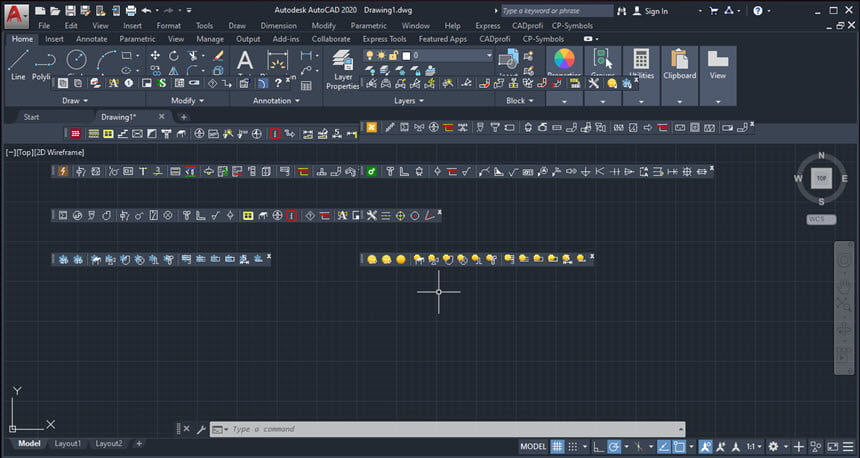Click the lightning bolt icon on electrical toolbar
This screenshot has height=458, width=860.
click(x=63, y=172)
